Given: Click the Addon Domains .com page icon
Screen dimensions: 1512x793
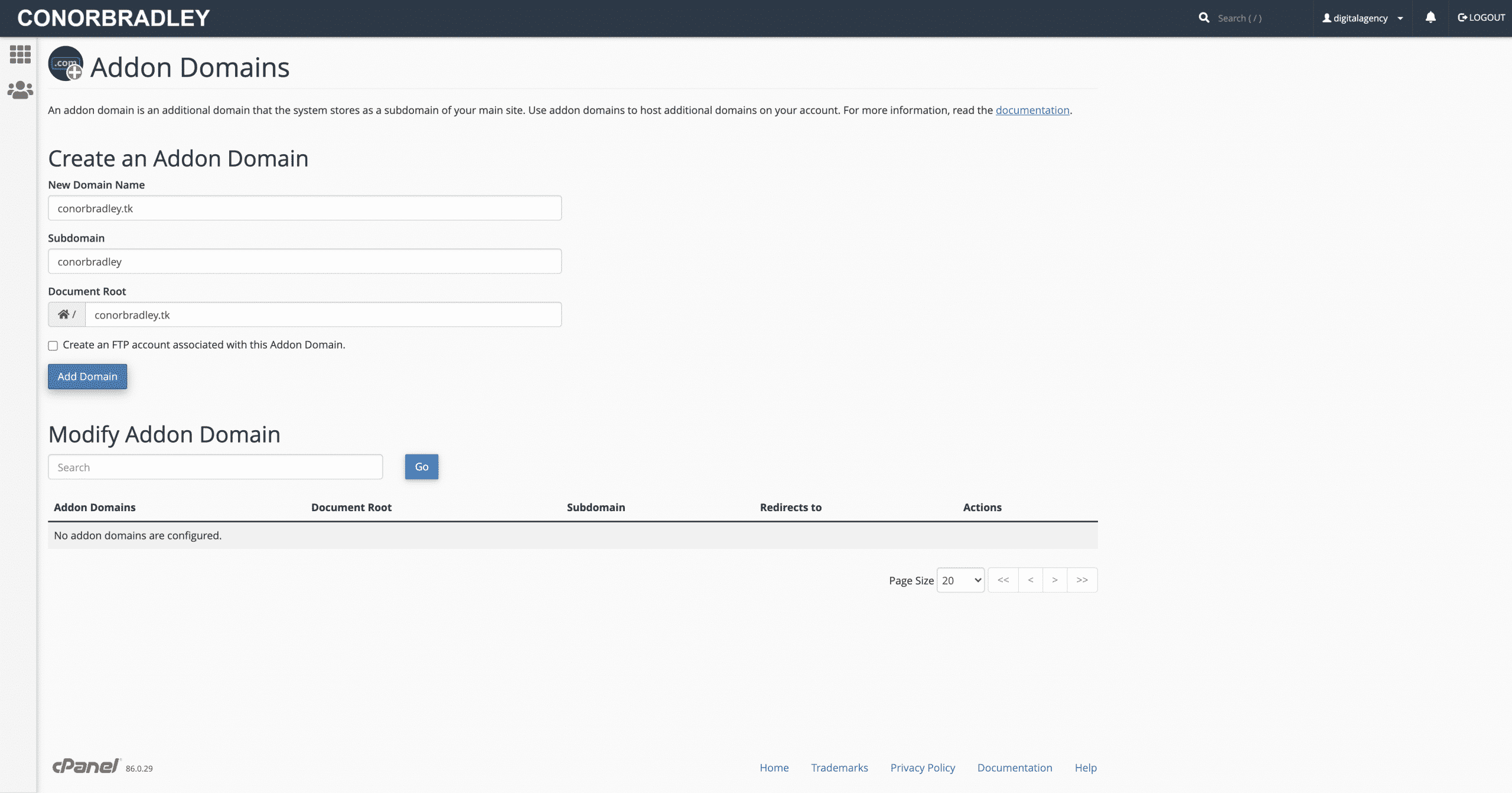Looking at the screenshot, I should tap(66, 64).
